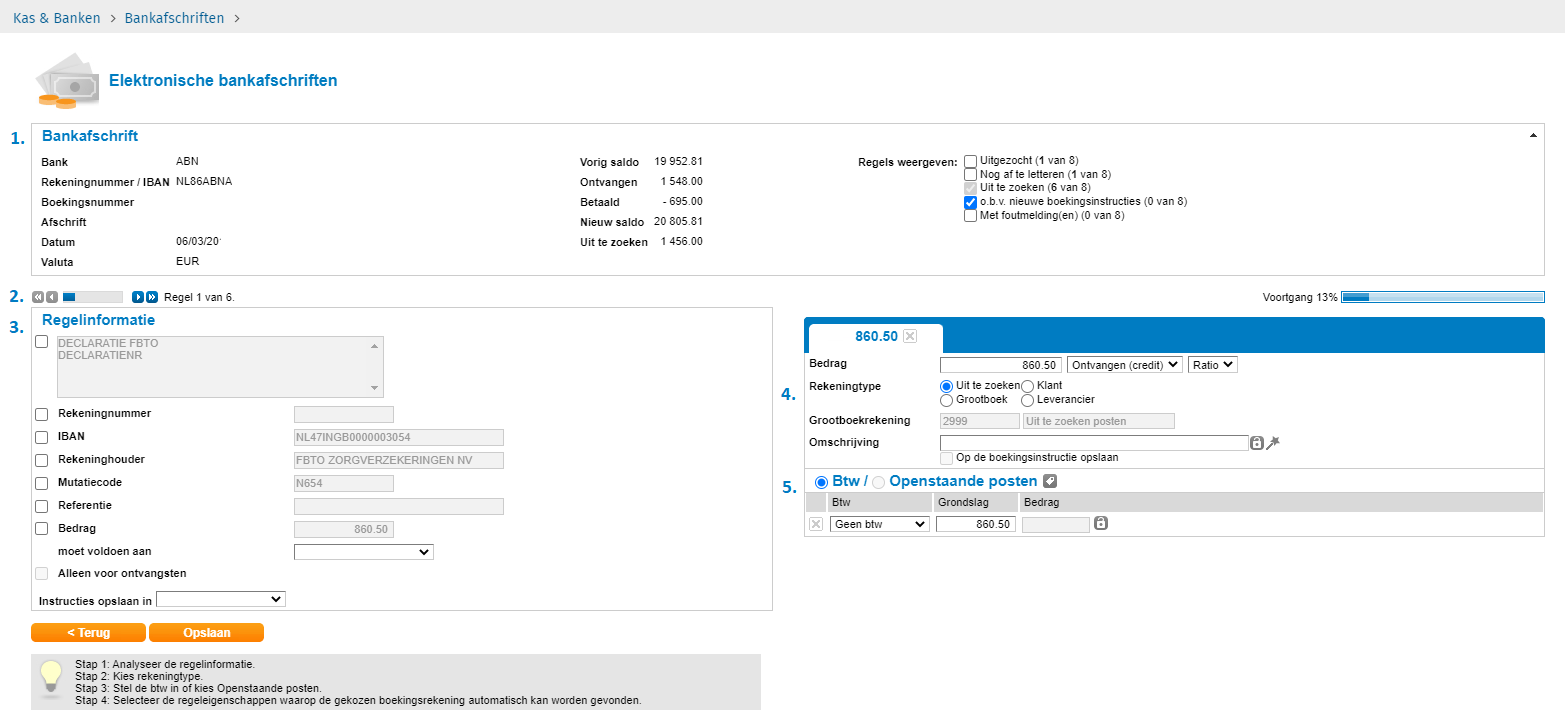Screen dimensions: 1565x716
Task: Click the Terug button
Action: pos(88,633)
